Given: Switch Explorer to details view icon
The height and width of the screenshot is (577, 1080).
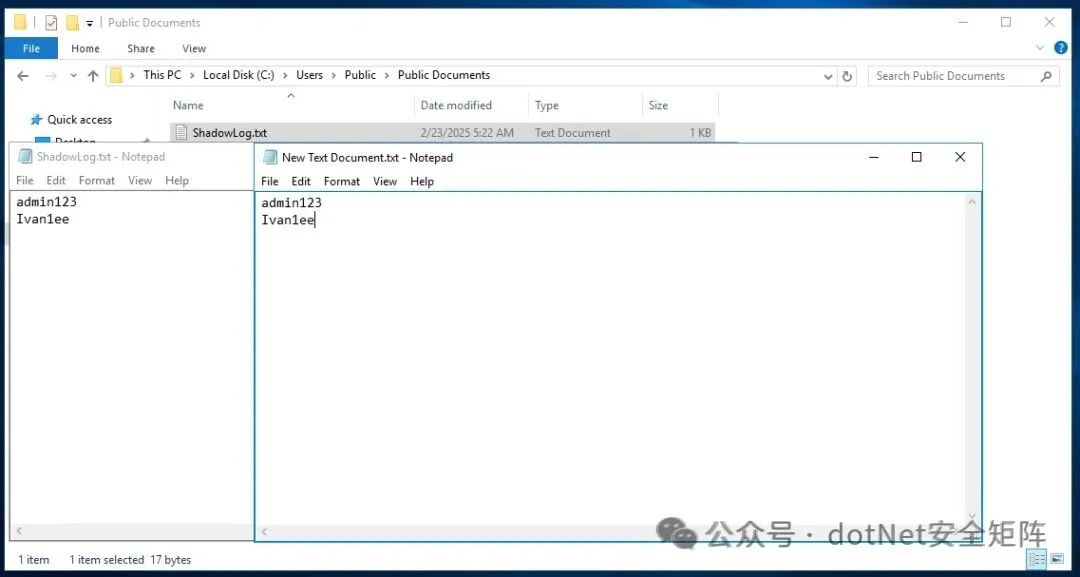Looking at the screenshot, I should [x=1036, y=559].
